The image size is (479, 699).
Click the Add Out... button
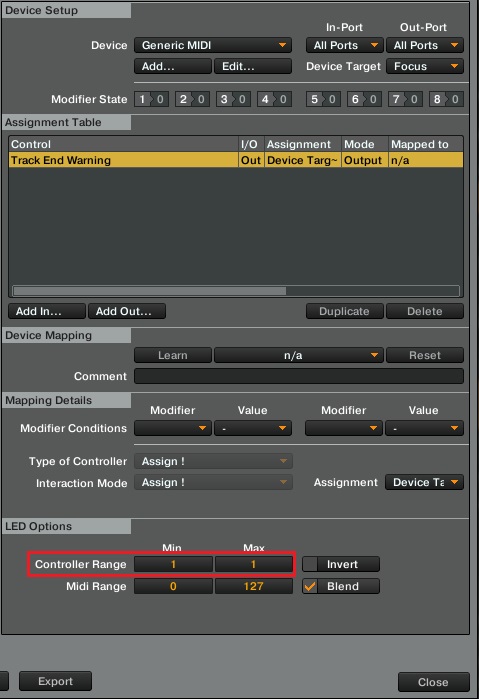point(127,311)
